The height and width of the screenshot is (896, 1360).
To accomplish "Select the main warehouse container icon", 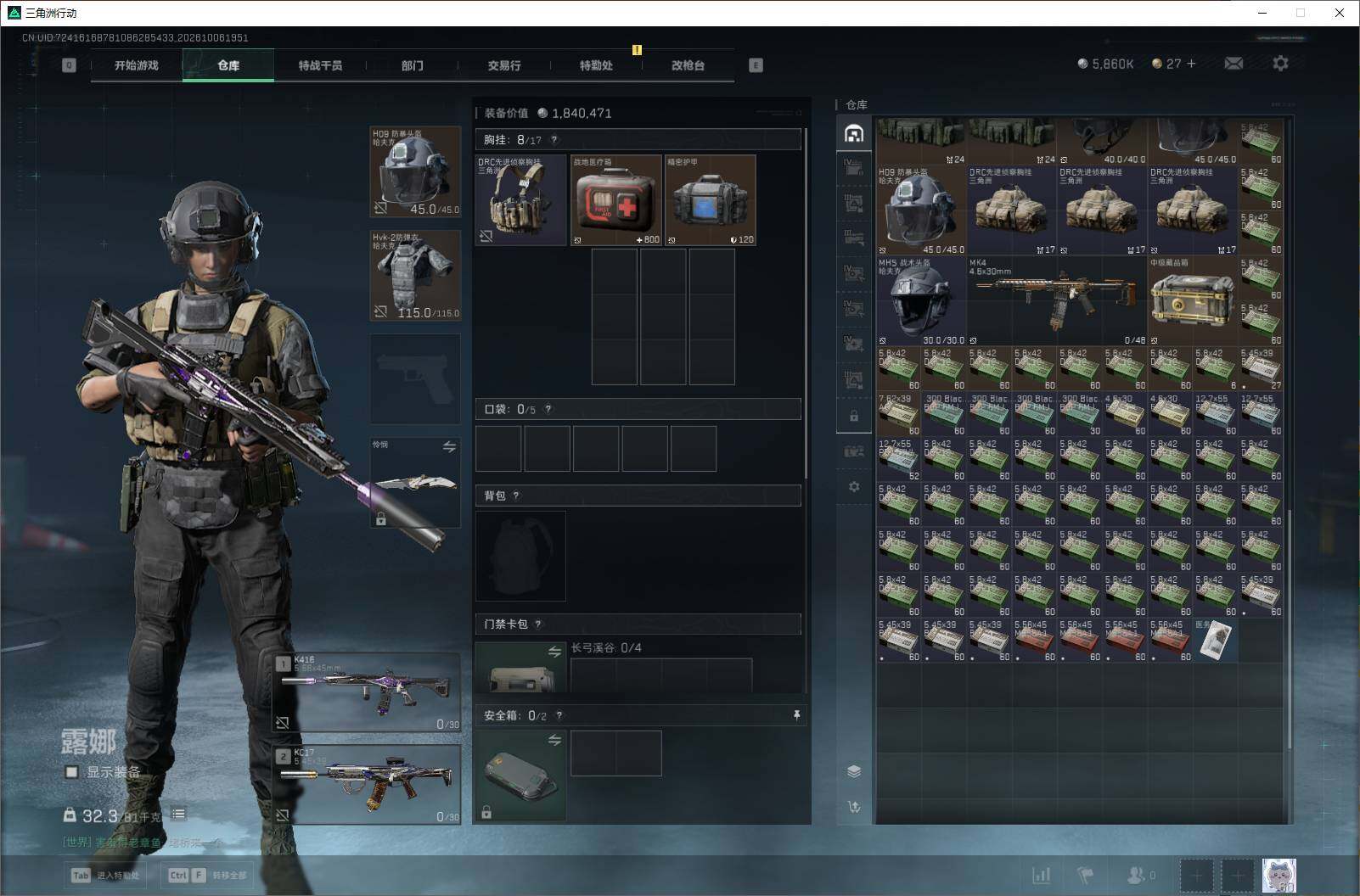I will click(x=854, y=133).
